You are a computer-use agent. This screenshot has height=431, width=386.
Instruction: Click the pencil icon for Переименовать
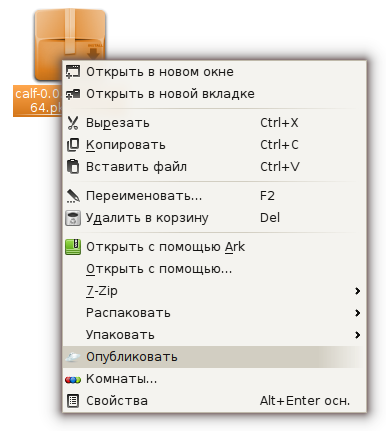click(73, 196)
